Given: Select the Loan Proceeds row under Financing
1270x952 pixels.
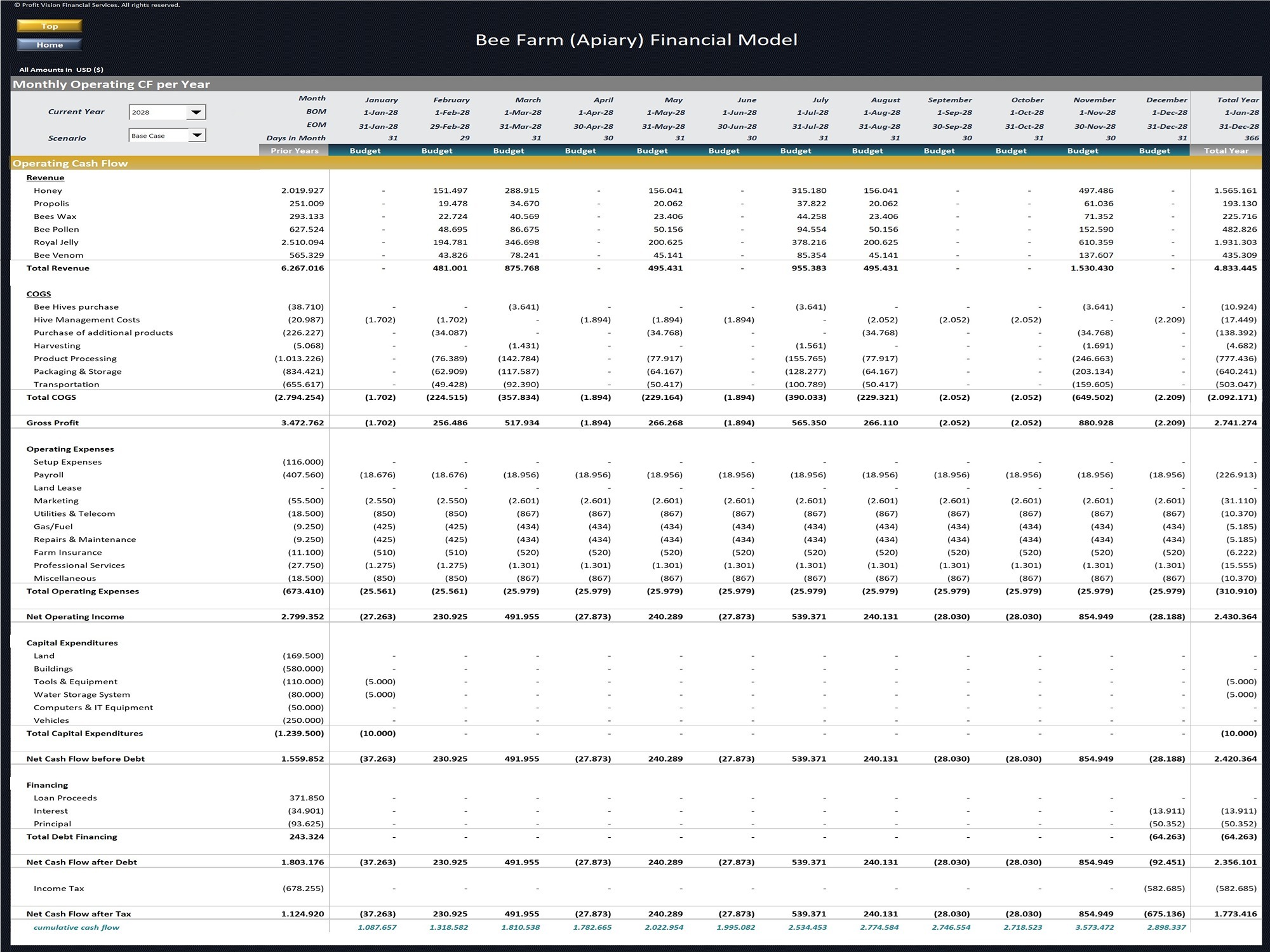Looking at the screenshot, I should click(65, 798).
